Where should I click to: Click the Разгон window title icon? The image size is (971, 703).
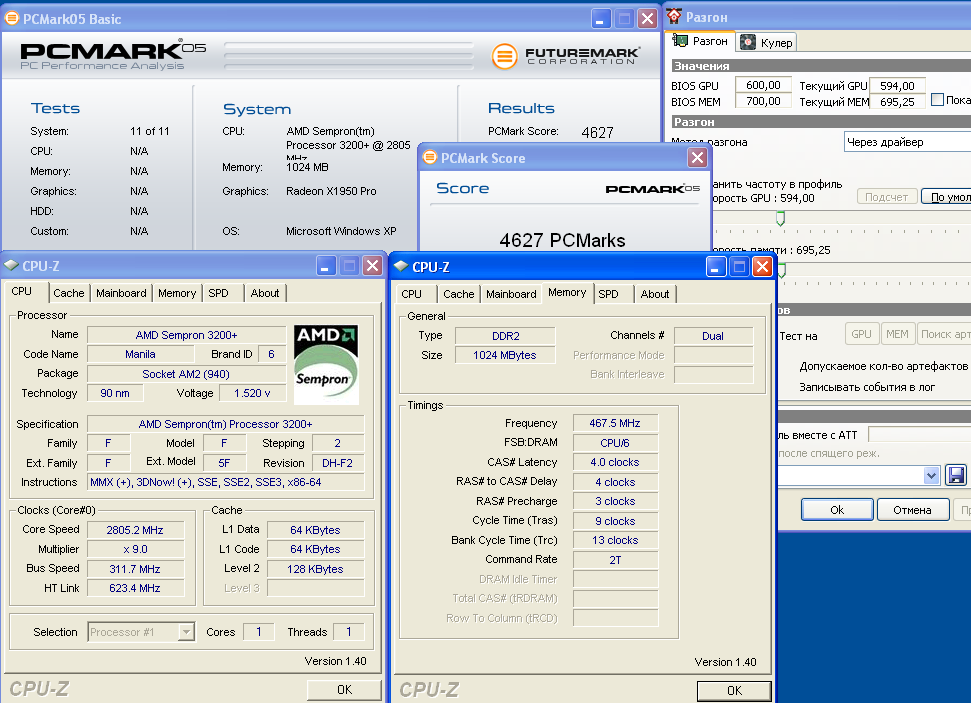(674, 17)
